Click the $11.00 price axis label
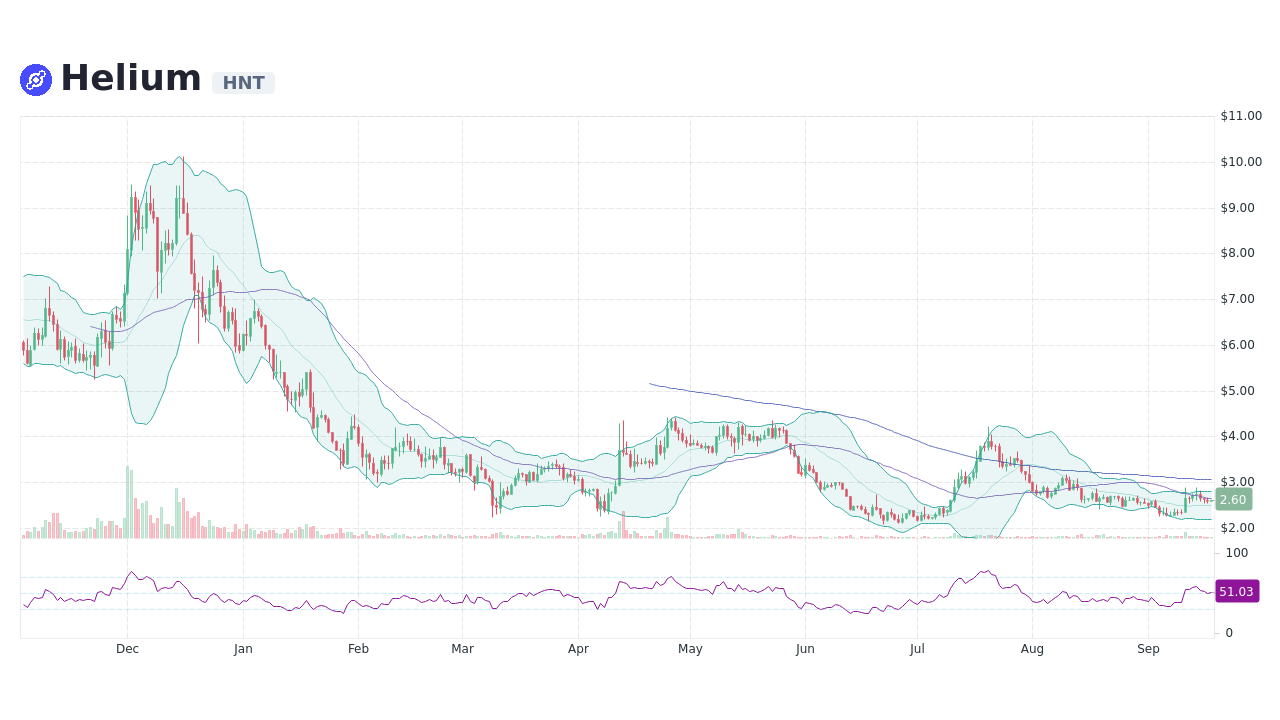Image resolution: width=1280 pixels, height=720 pixels. click(x=1239, y=115)
